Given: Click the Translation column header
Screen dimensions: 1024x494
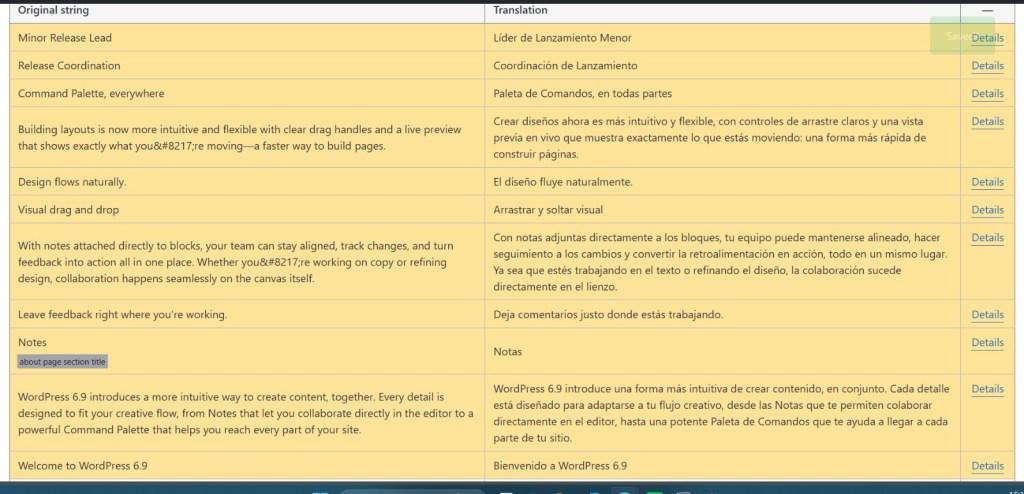Looking at the screenshot, I should [520, 10].
